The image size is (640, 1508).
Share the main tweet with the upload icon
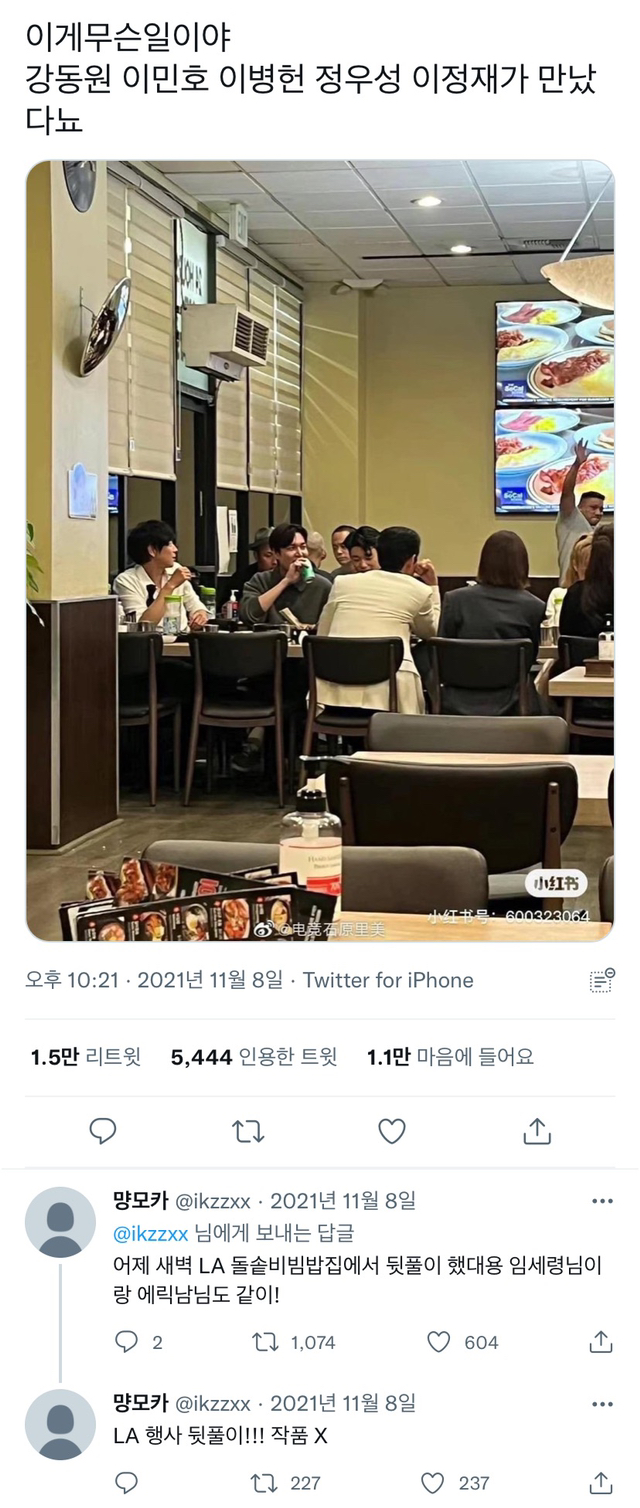point(537,1131)
